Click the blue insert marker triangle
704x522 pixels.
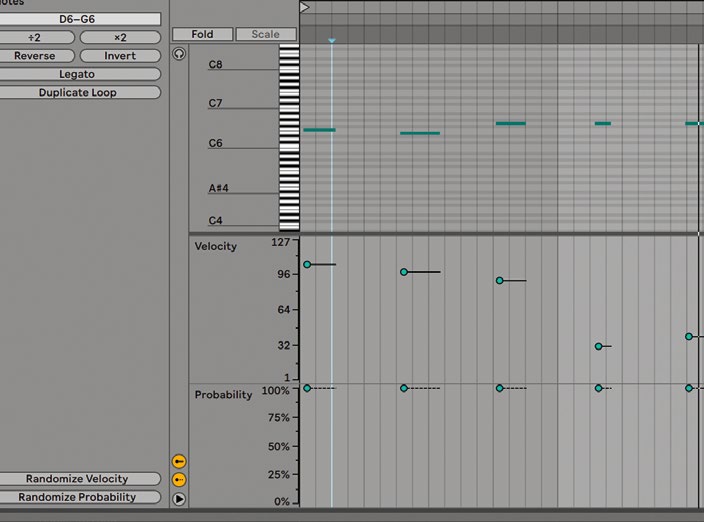pos(332,40)
